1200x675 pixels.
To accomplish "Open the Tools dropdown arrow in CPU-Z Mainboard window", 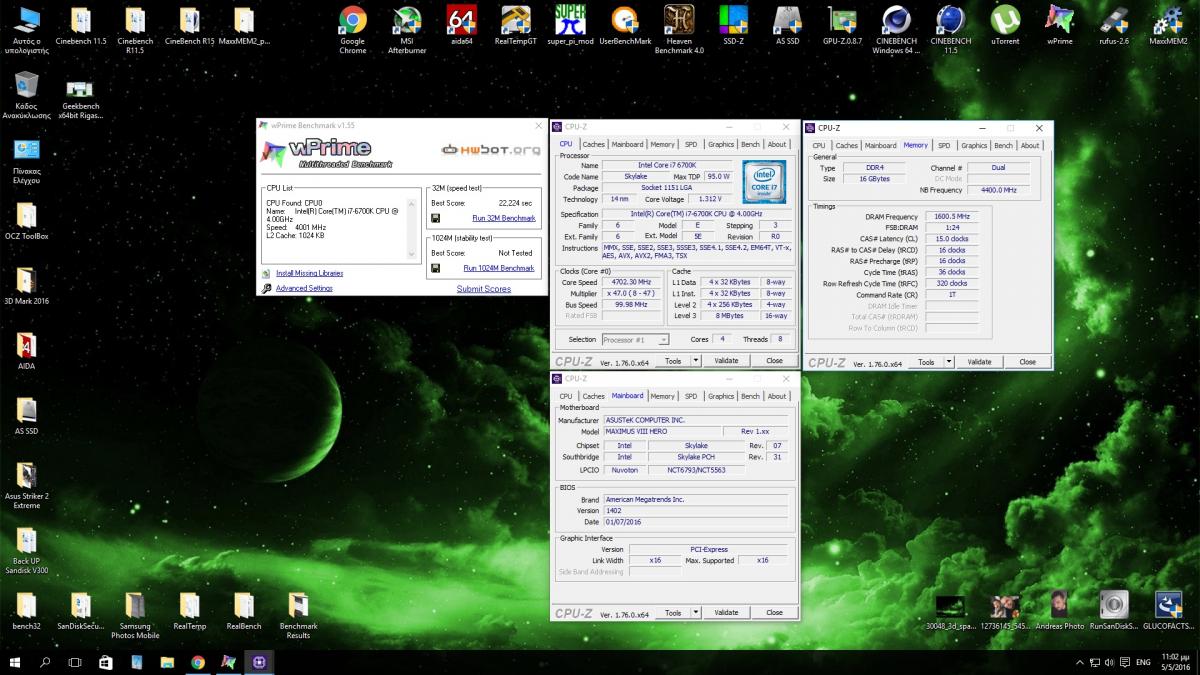I will pyautogui.click(x=694, y=612).
